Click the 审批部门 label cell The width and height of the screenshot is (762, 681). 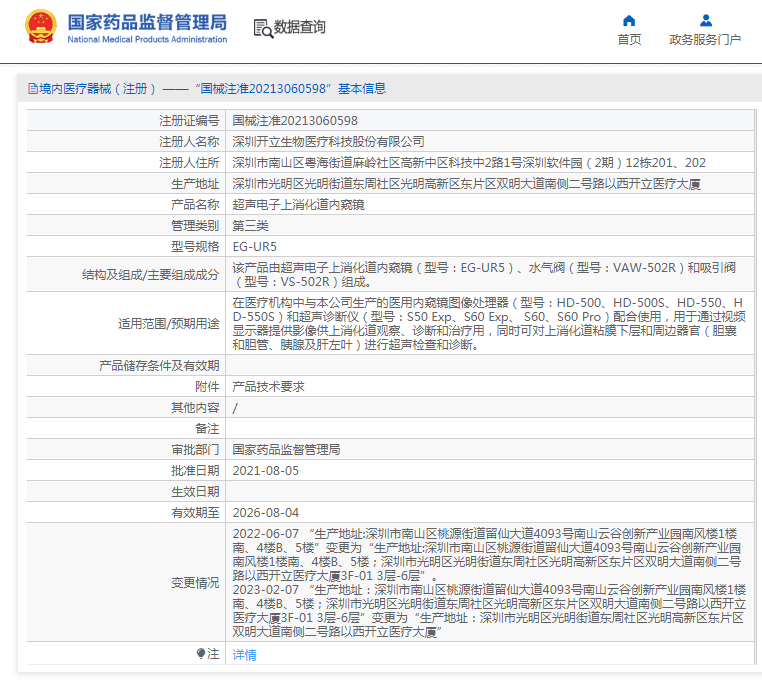[x=195, y=450]
